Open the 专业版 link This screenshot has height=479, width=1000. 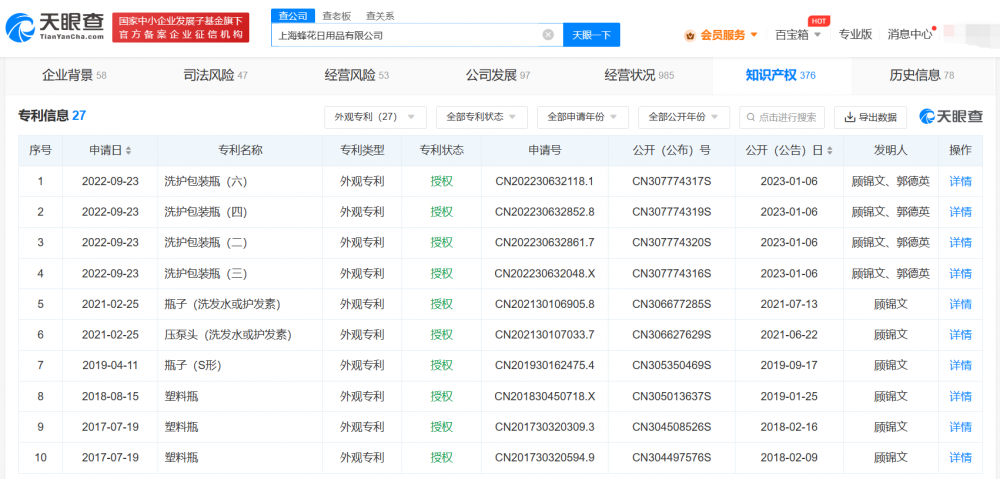click(x=855, y=35)
